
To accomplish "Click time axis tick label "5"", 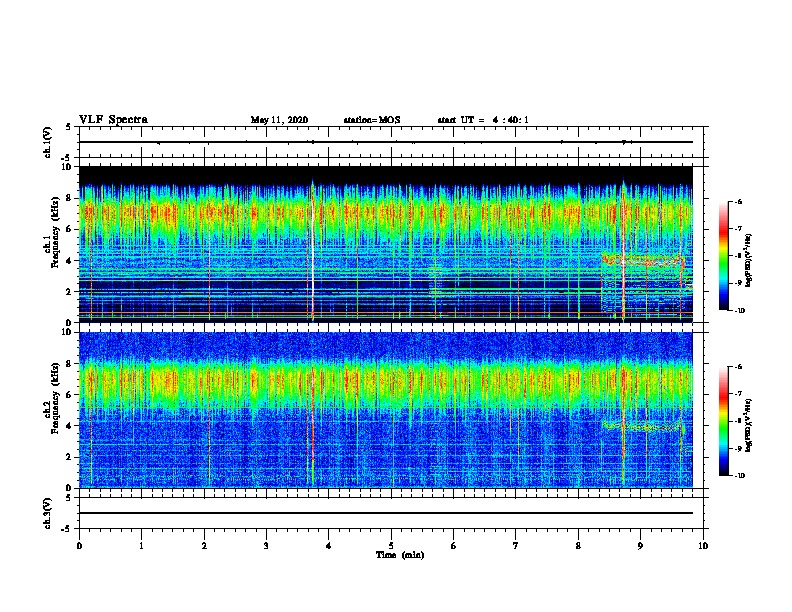I will point(391,546).
